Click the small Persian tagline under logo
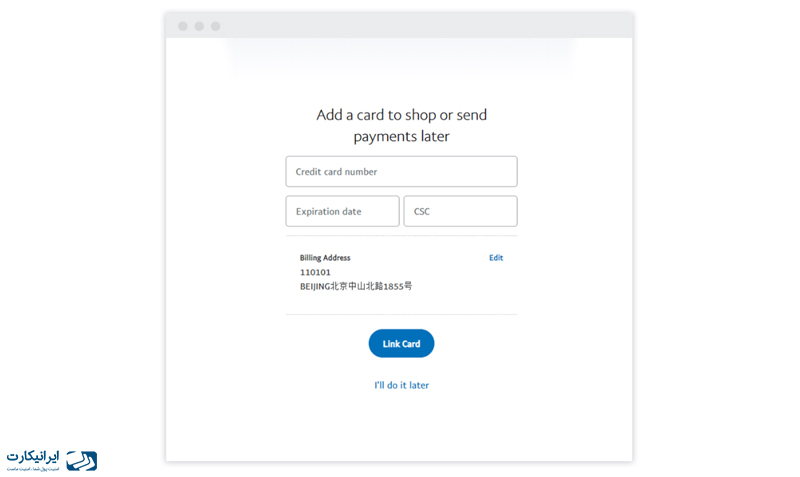800x477 pixels. click(33, 469)
